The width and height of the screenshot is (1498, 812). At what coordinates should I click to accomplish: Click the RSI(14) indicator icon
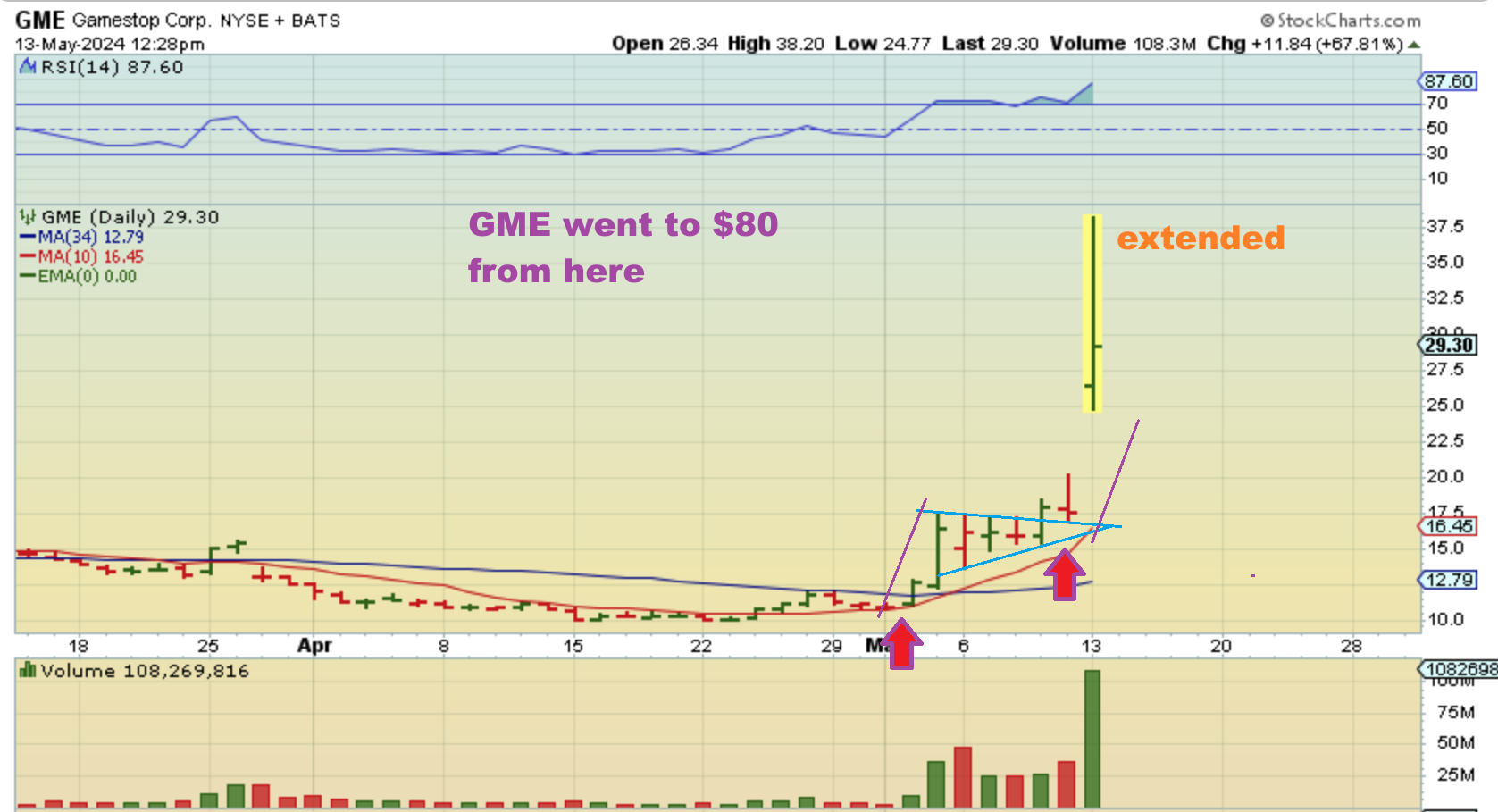tap(28, 66)
